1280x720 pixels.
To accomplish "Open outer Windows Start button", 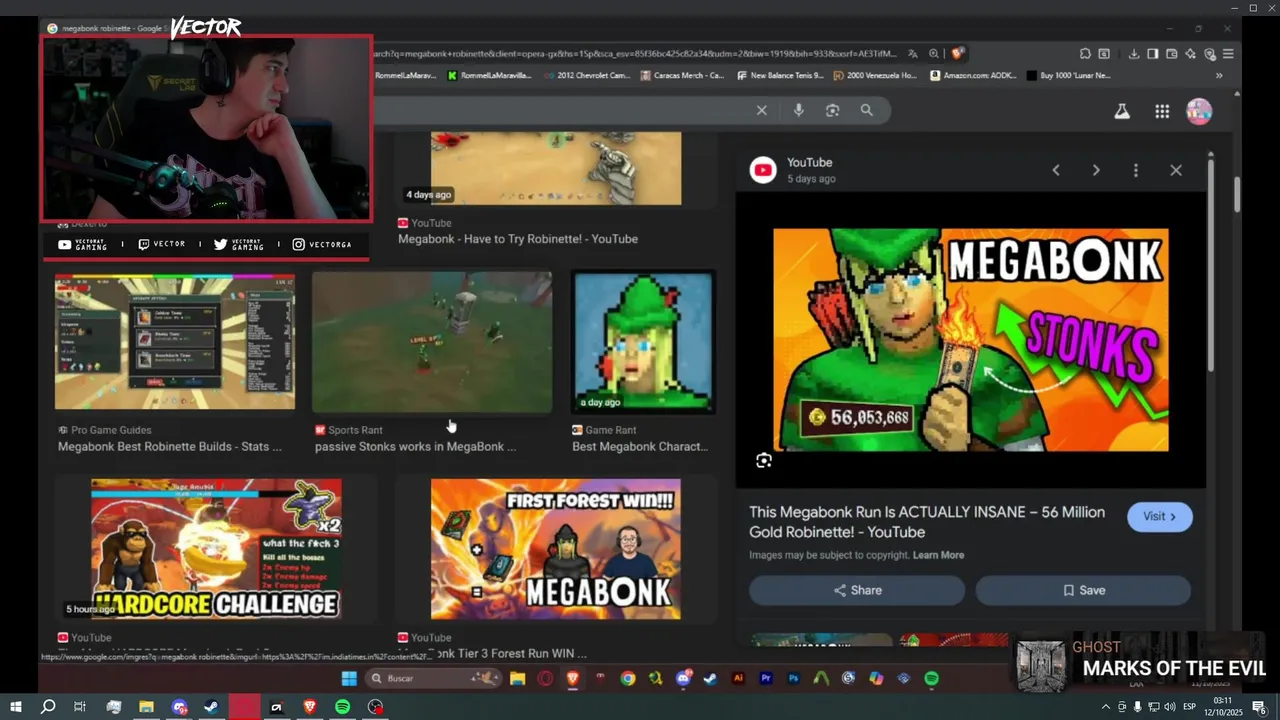I will click(15, 707).
